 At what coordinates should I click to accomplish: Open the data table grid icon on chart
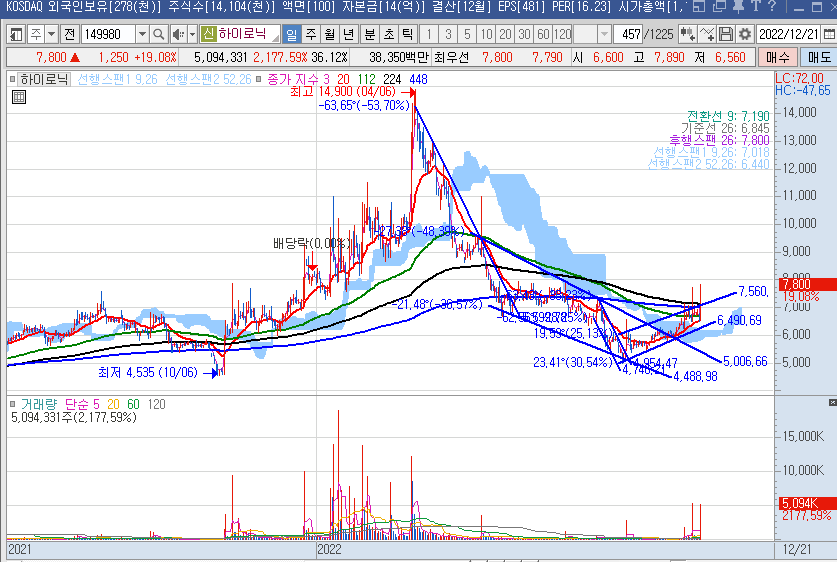pyautogui.click(x=19, y=97)
